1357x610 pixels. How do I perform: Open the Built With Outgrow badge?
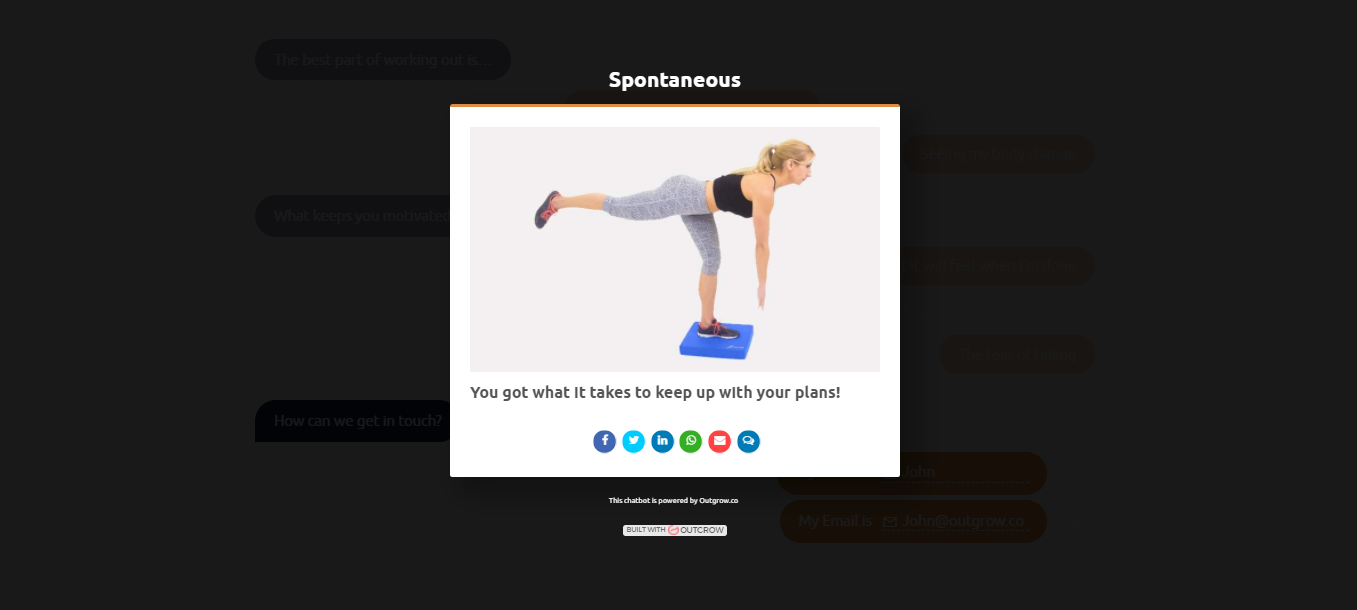pyautogui.click(x=675, y=530)
